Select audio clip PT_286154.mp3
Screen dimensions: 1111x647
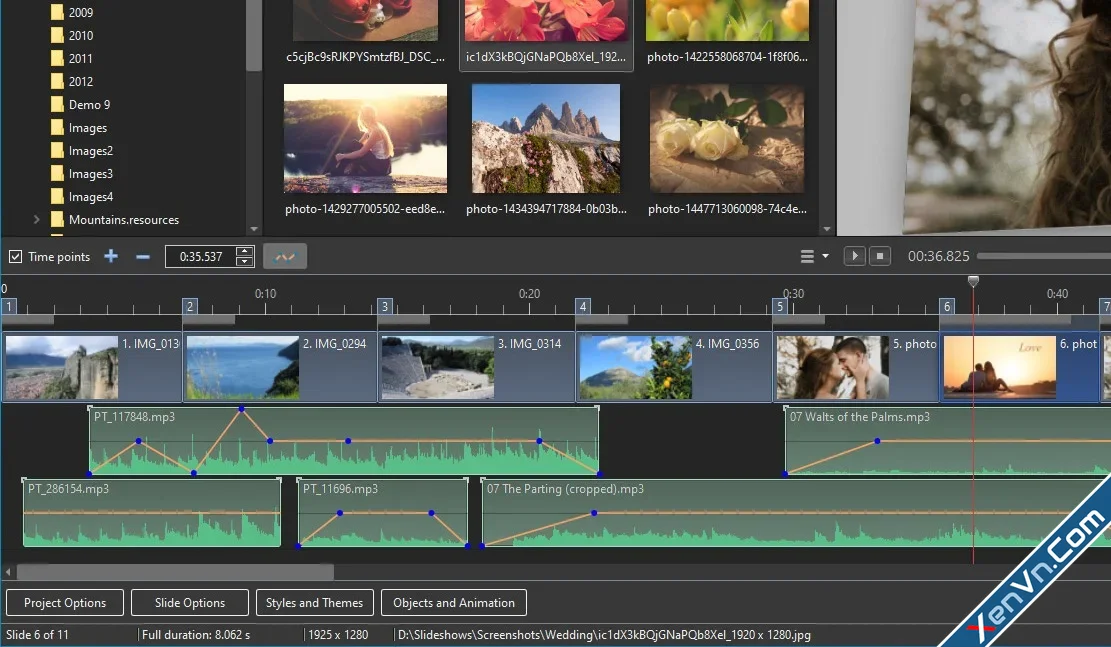tap(152, 512)
